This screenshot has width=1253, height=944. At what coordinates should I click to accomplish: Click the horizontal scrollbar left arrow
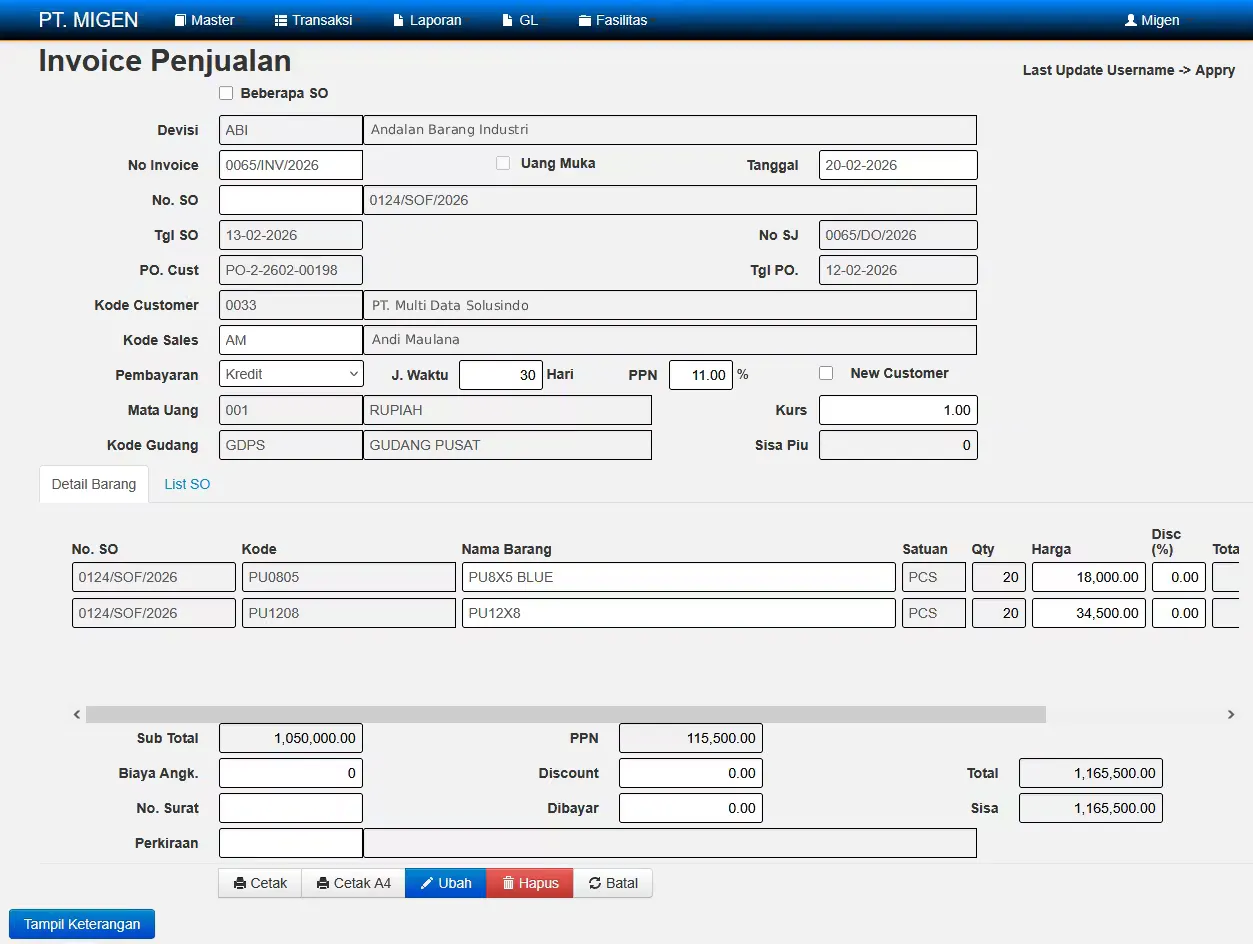click(77, 715)
